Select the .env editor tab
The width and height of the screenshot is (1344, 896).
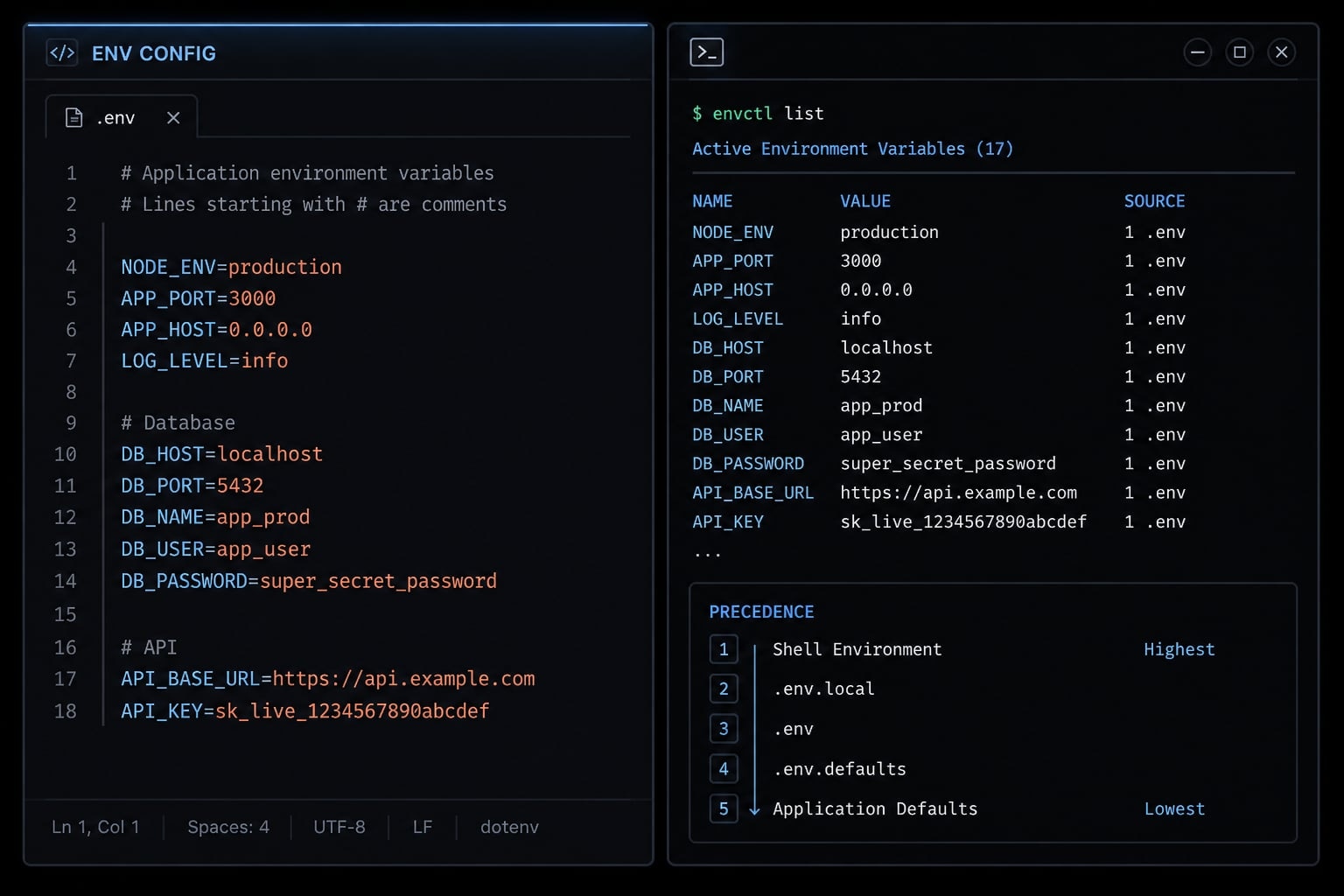click(x=122, y=116)
